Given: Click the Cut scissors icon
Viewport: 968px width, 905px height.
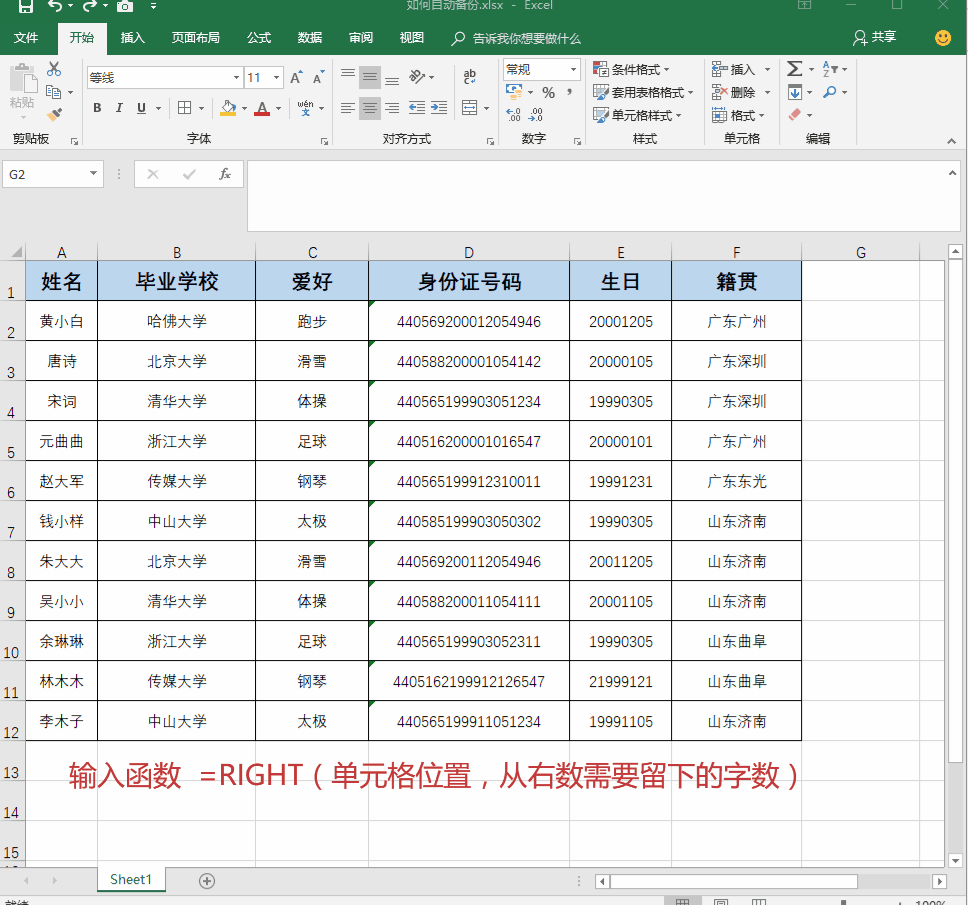Looking at the screenshot, I should 54,69.
